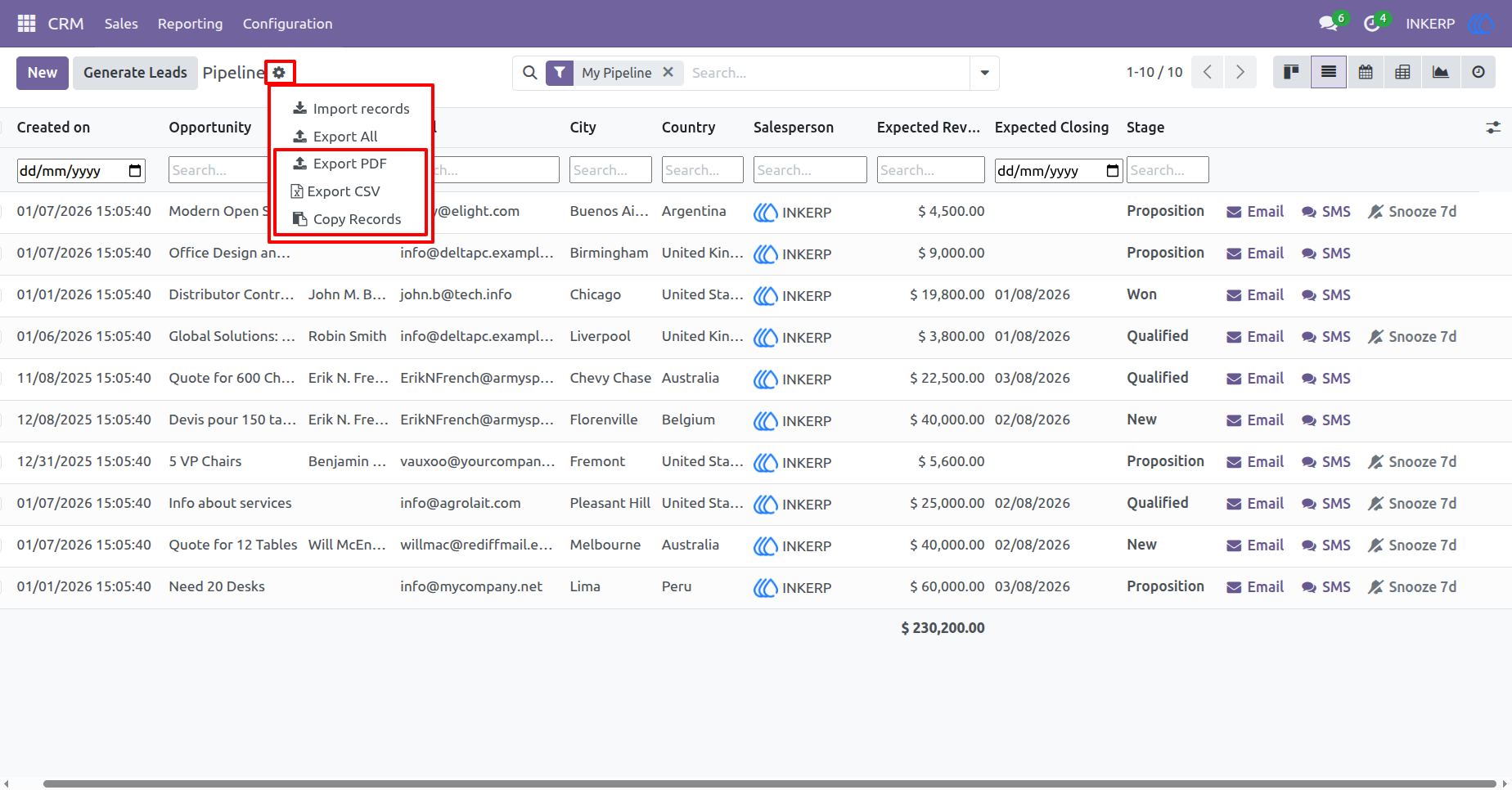Click SMS for the Distributor Contract row

point(1326,294)
